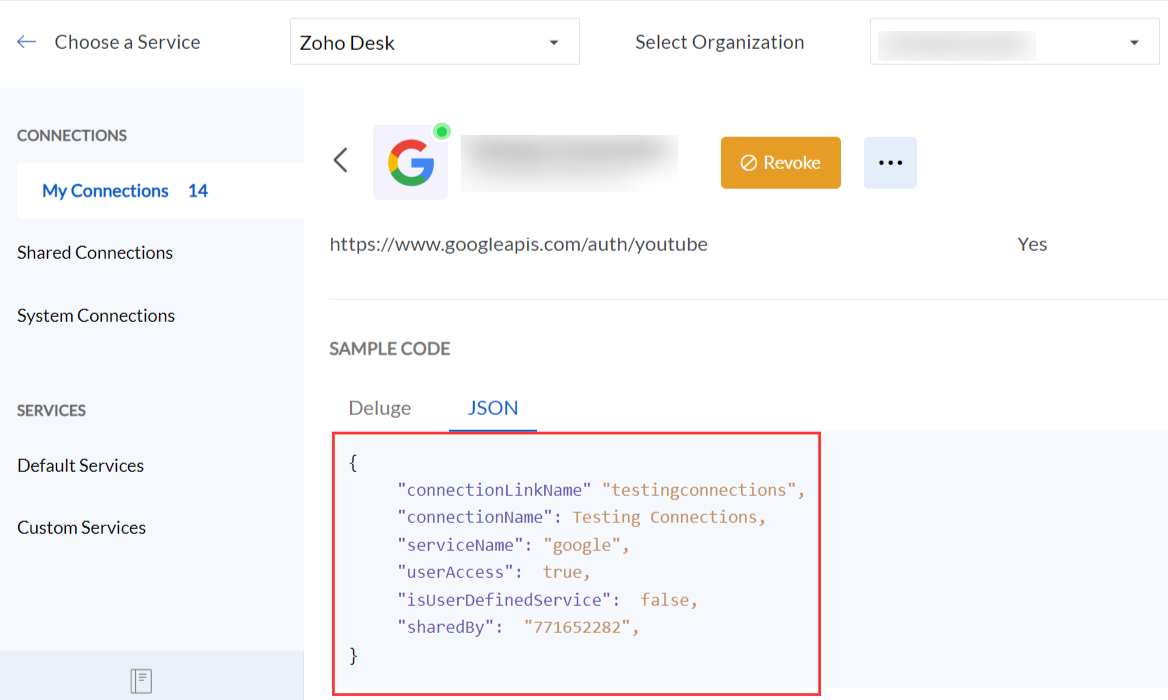The image size is (1168, 700).
Task: Click the googleapis YouTube scope URL
Action: [x=518, y=244]
